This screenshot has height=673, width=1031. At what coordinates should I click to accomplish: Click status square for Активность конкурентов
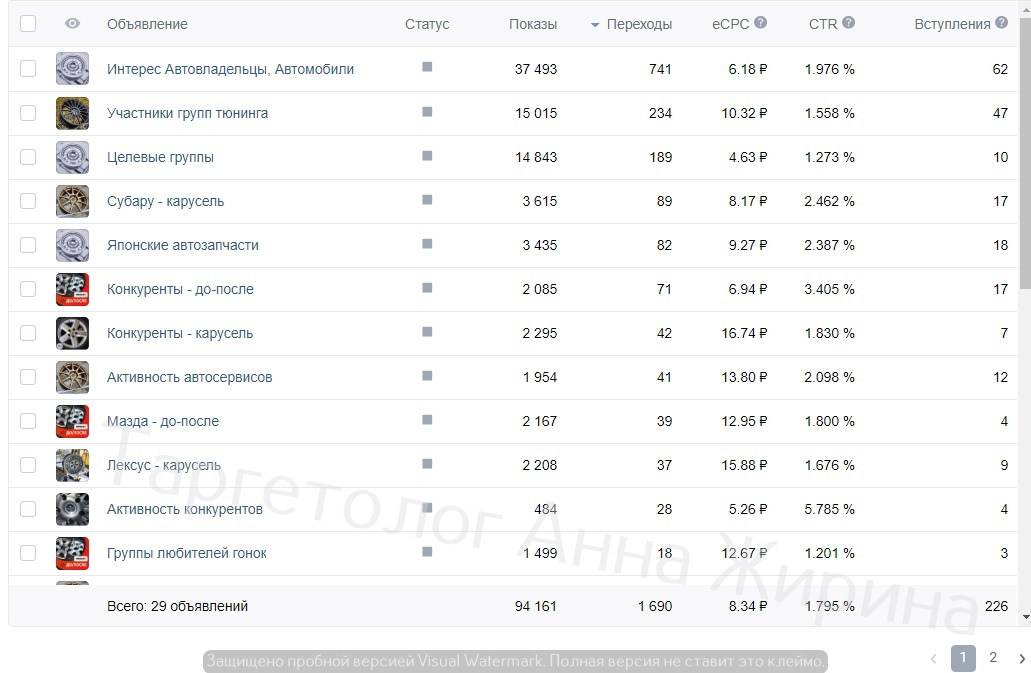[427, 508]
